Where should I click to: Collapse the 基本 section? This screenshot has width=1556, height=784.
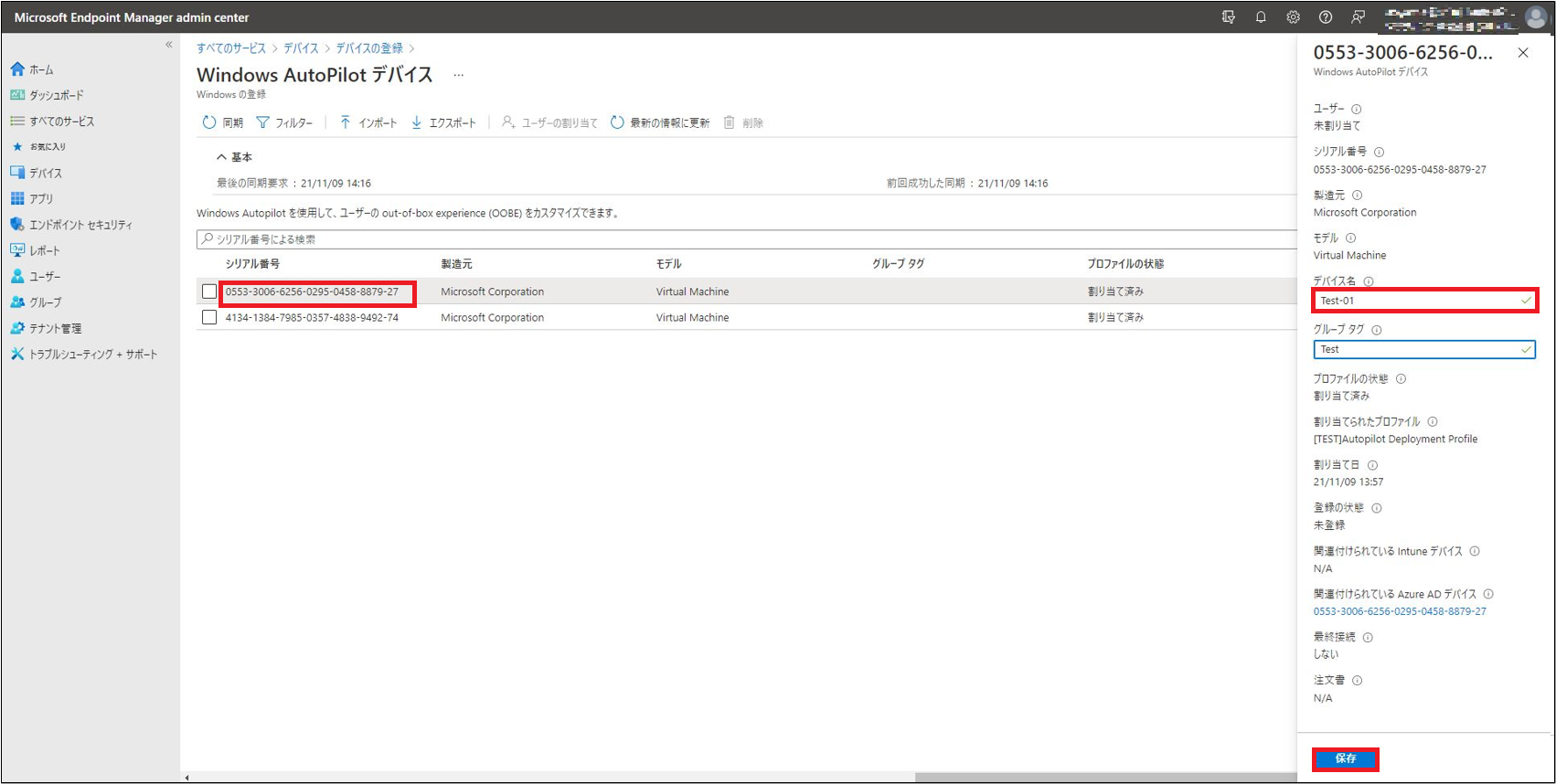pos(234,157)
